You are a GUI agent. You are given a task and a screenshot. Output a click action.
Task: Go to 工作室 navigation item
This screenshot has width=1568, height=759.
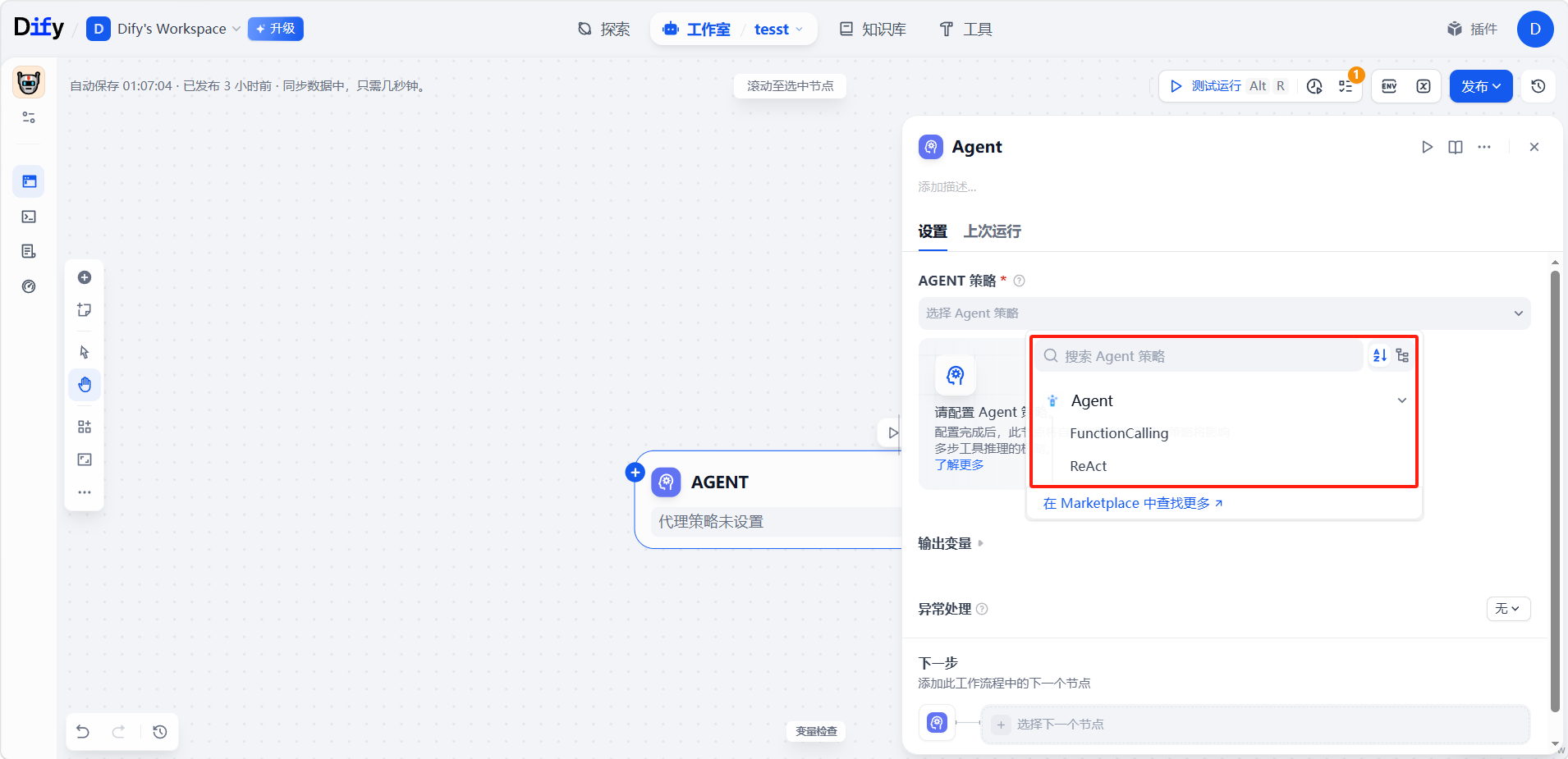click(x=697, y=30)
